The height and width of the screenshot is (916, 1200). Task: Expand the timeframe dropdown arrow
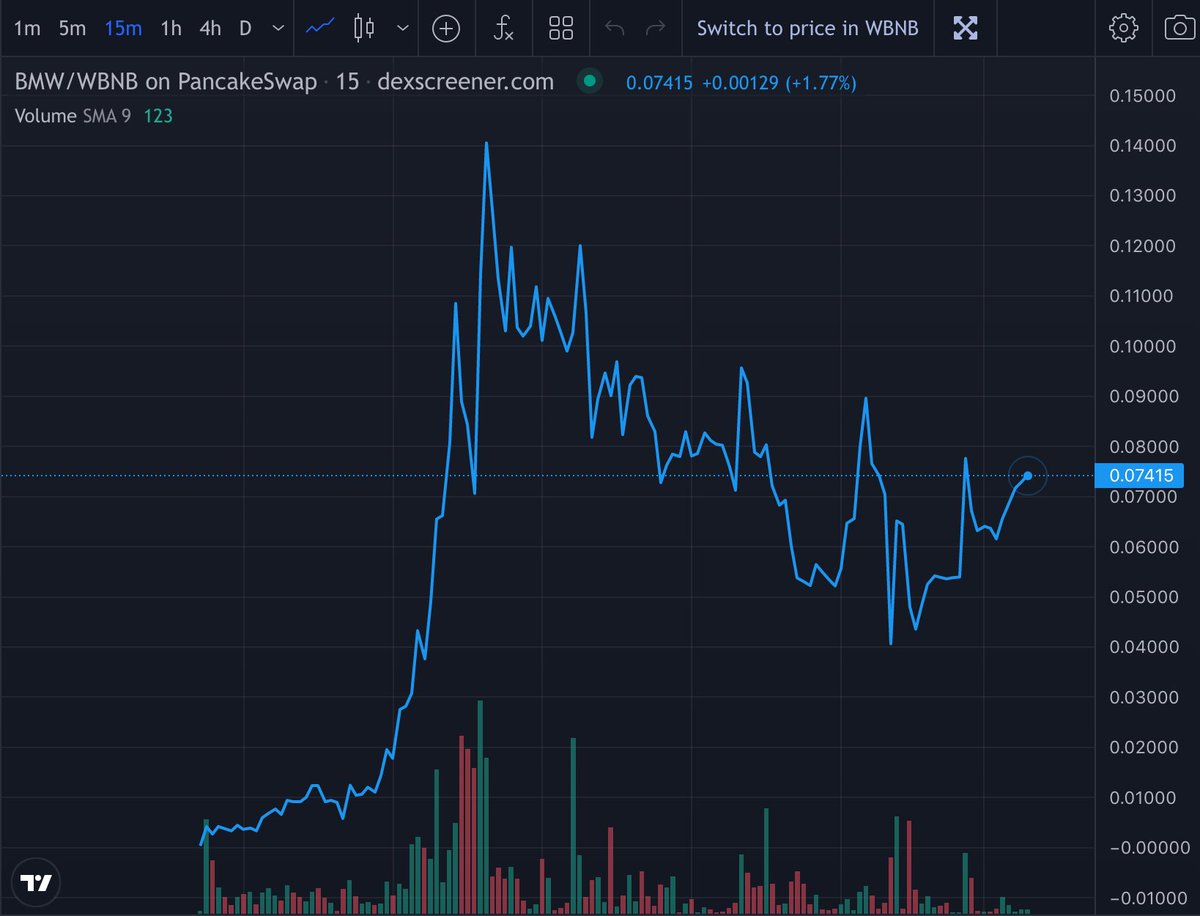[278, 28]
